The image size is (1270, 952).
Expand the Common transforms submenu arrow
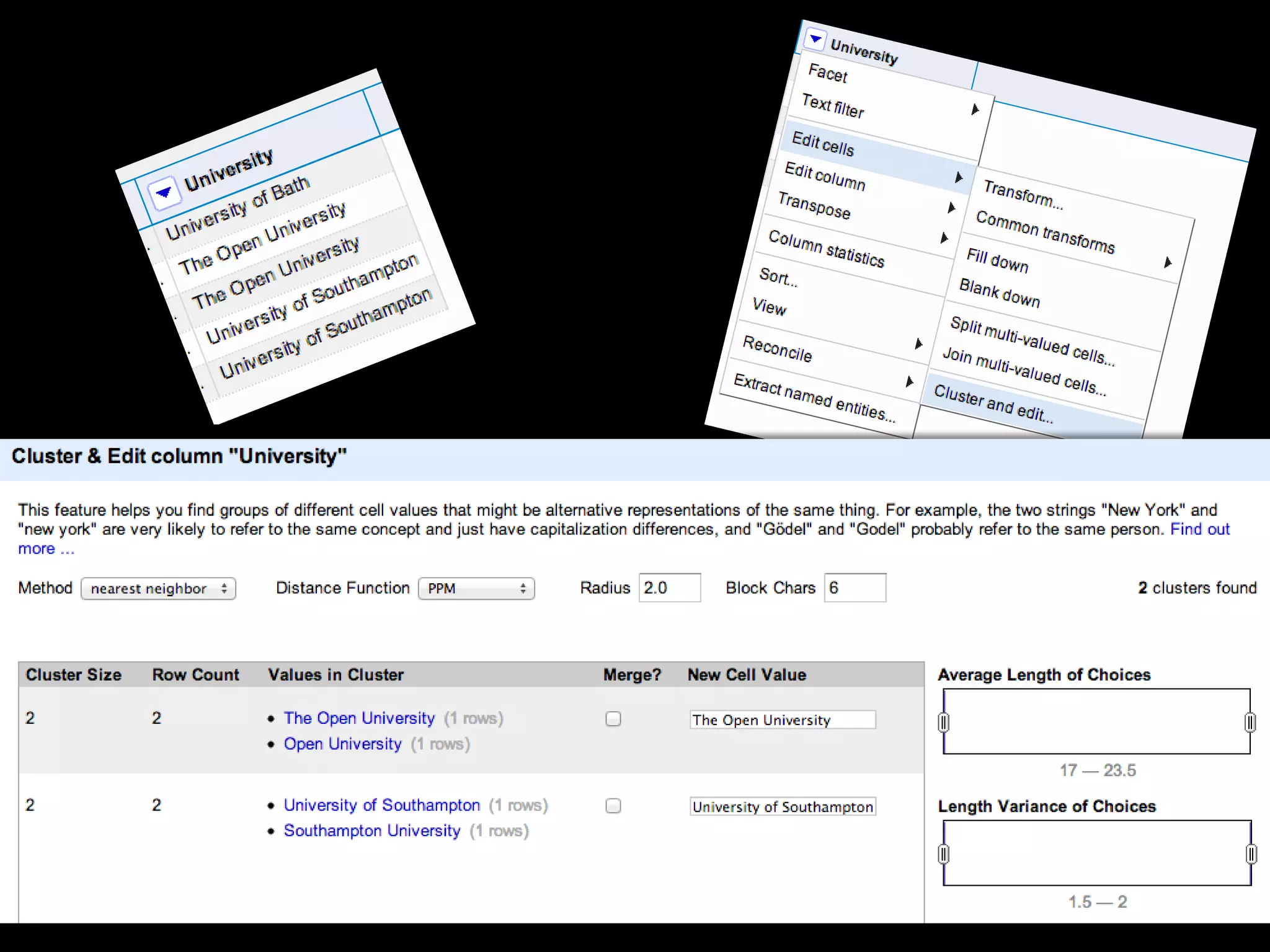click(x=1168, y=263)
